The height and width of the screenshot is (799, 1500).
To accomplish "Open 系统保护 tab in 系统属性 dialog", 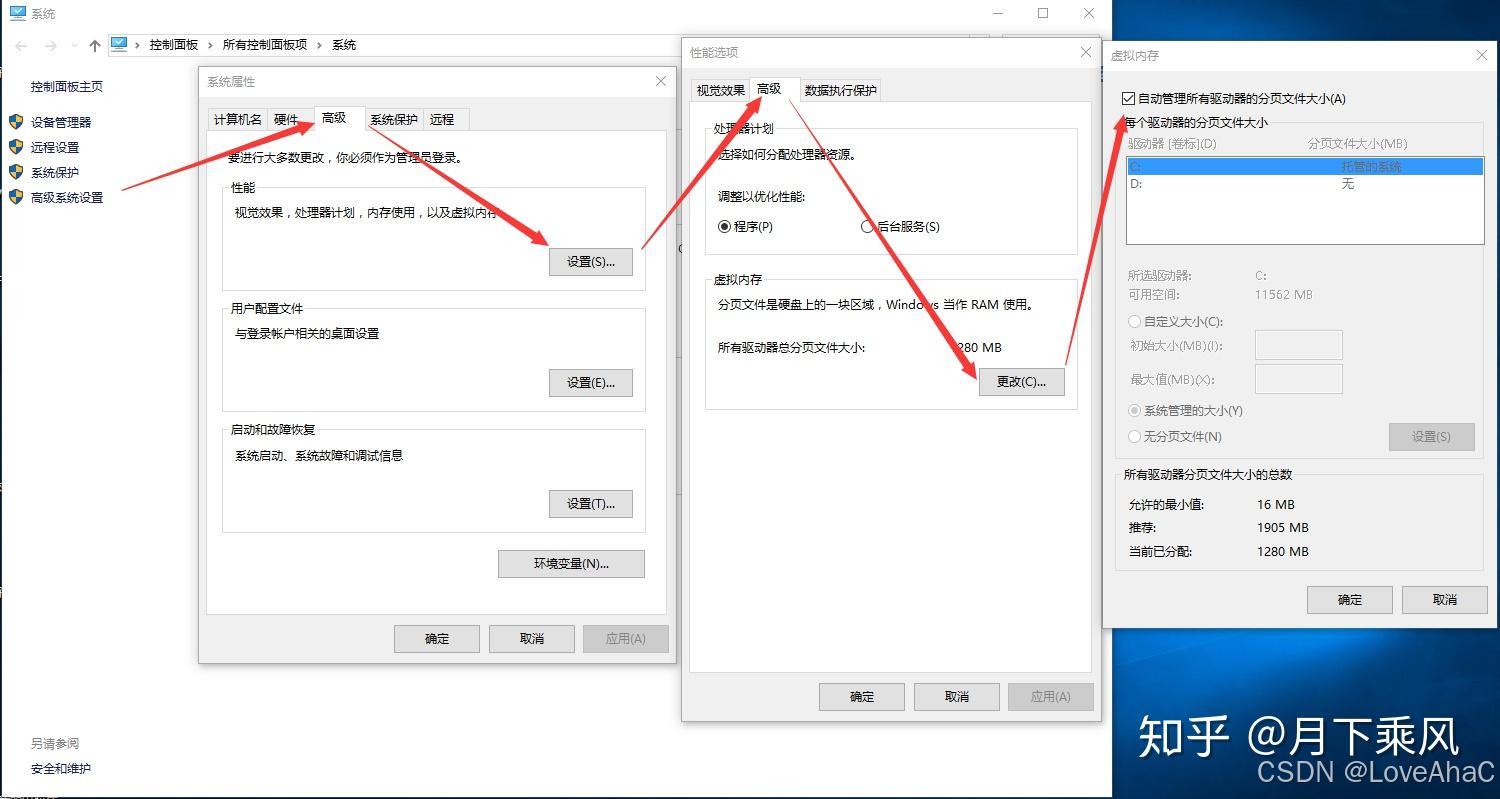I will (394, 120).
